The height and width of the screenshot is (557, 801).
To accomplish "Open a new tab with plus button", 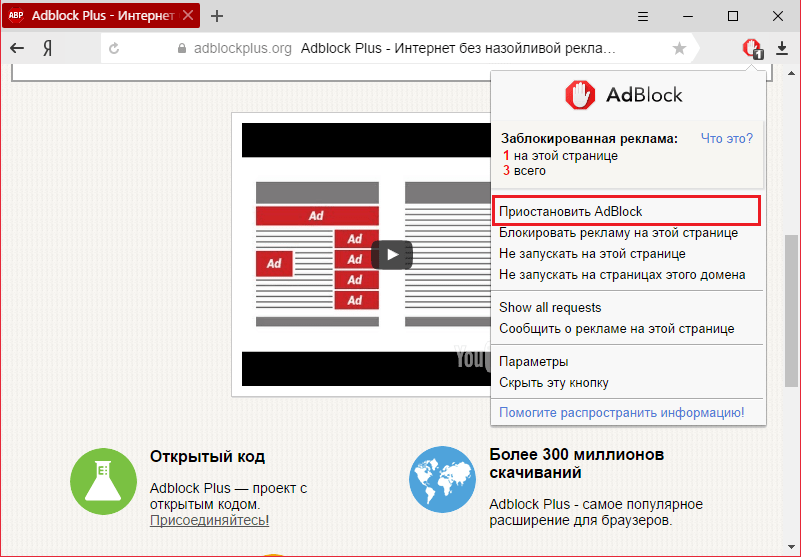I will [217, 16].
